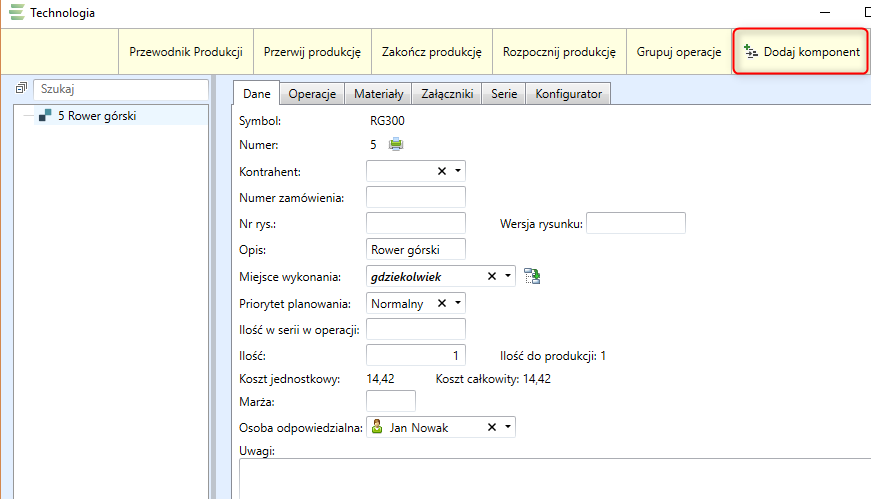871x499 pixels.
Task: Go to the Konfigurator tab
Action: [568, 94]
